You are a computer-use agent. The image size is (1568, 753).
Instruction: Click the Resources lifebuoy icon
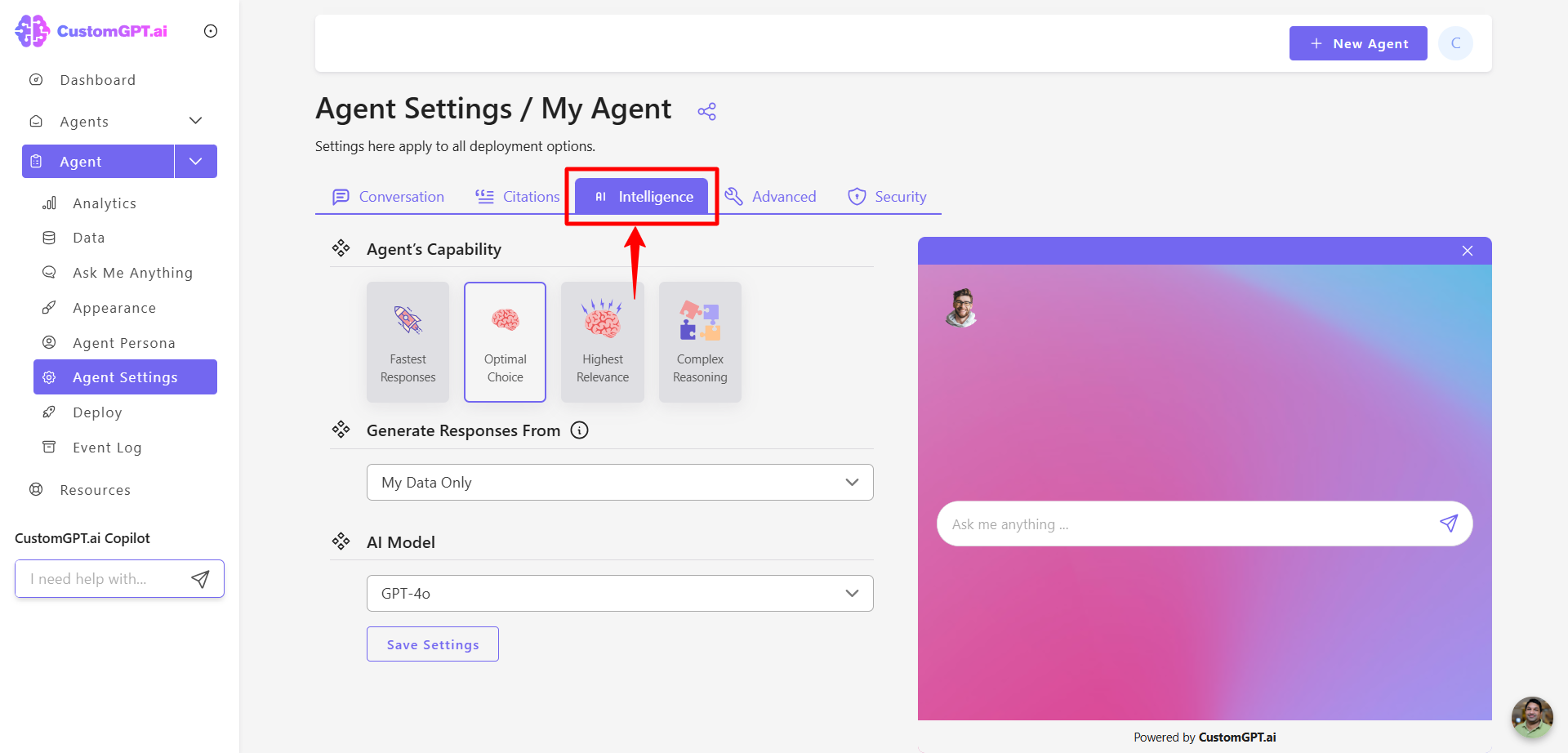(x=36, y=489)
